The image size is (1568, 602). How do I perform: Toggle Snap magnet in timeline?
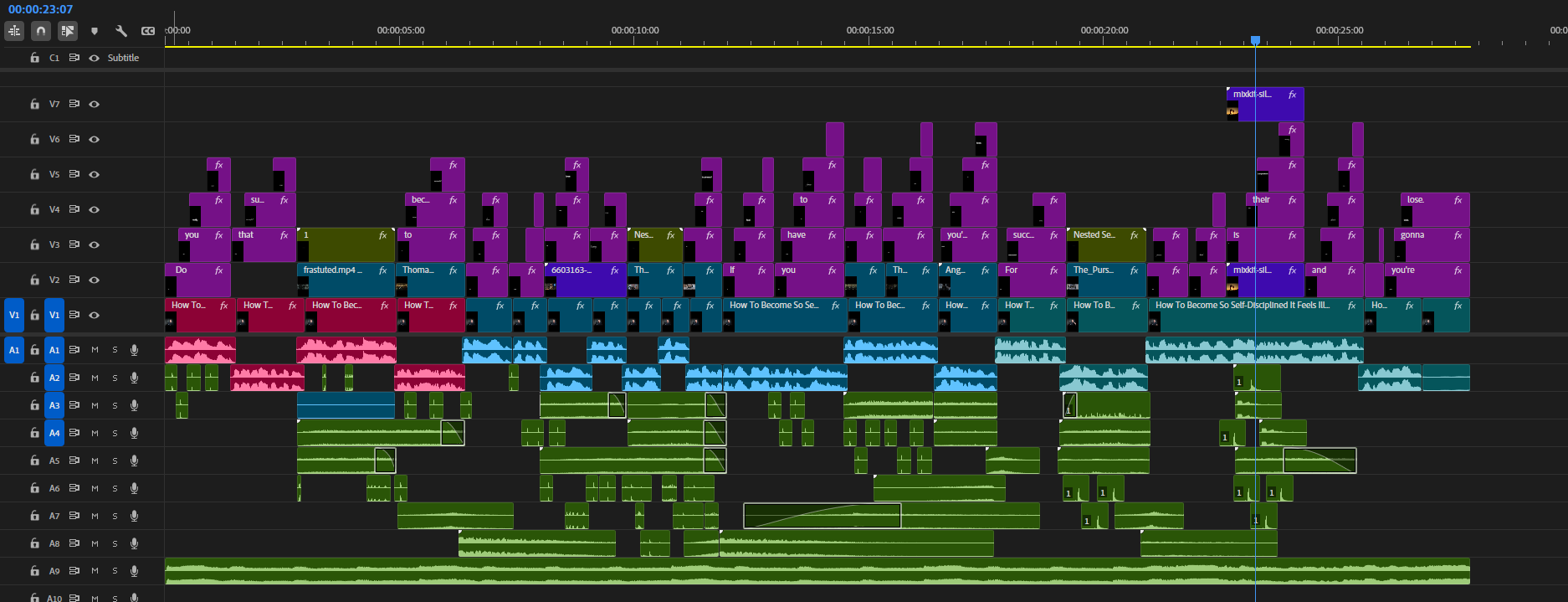(41, 31)
